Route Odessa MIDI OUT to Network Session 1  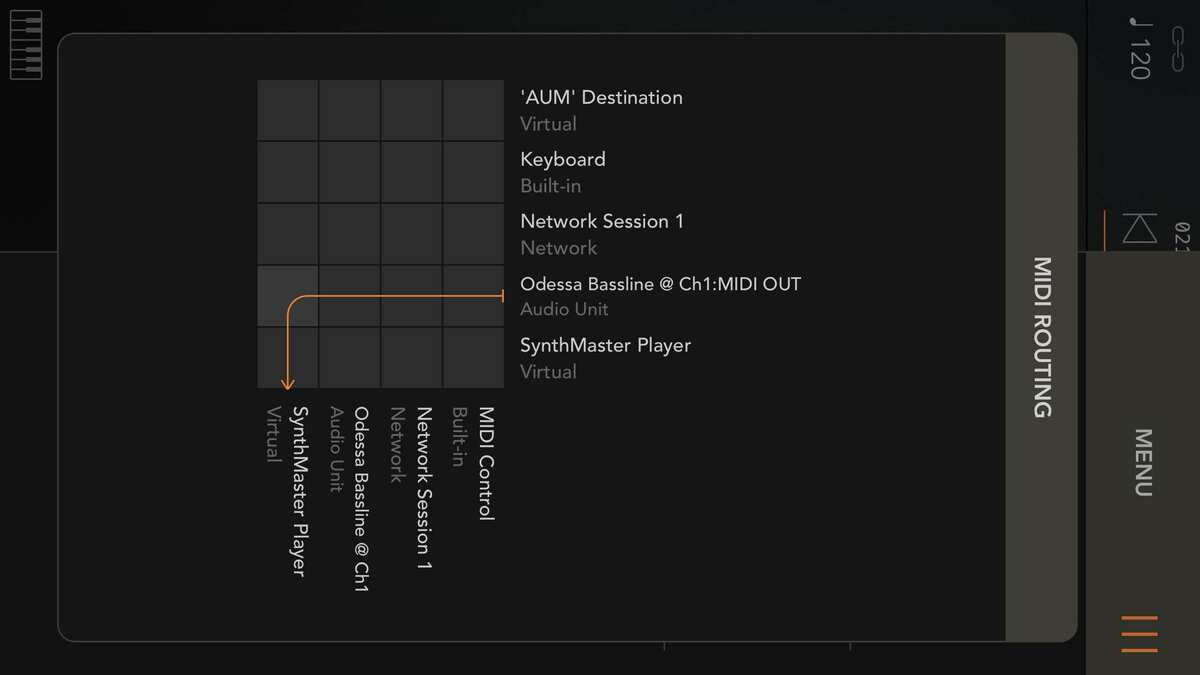point(412,296)
